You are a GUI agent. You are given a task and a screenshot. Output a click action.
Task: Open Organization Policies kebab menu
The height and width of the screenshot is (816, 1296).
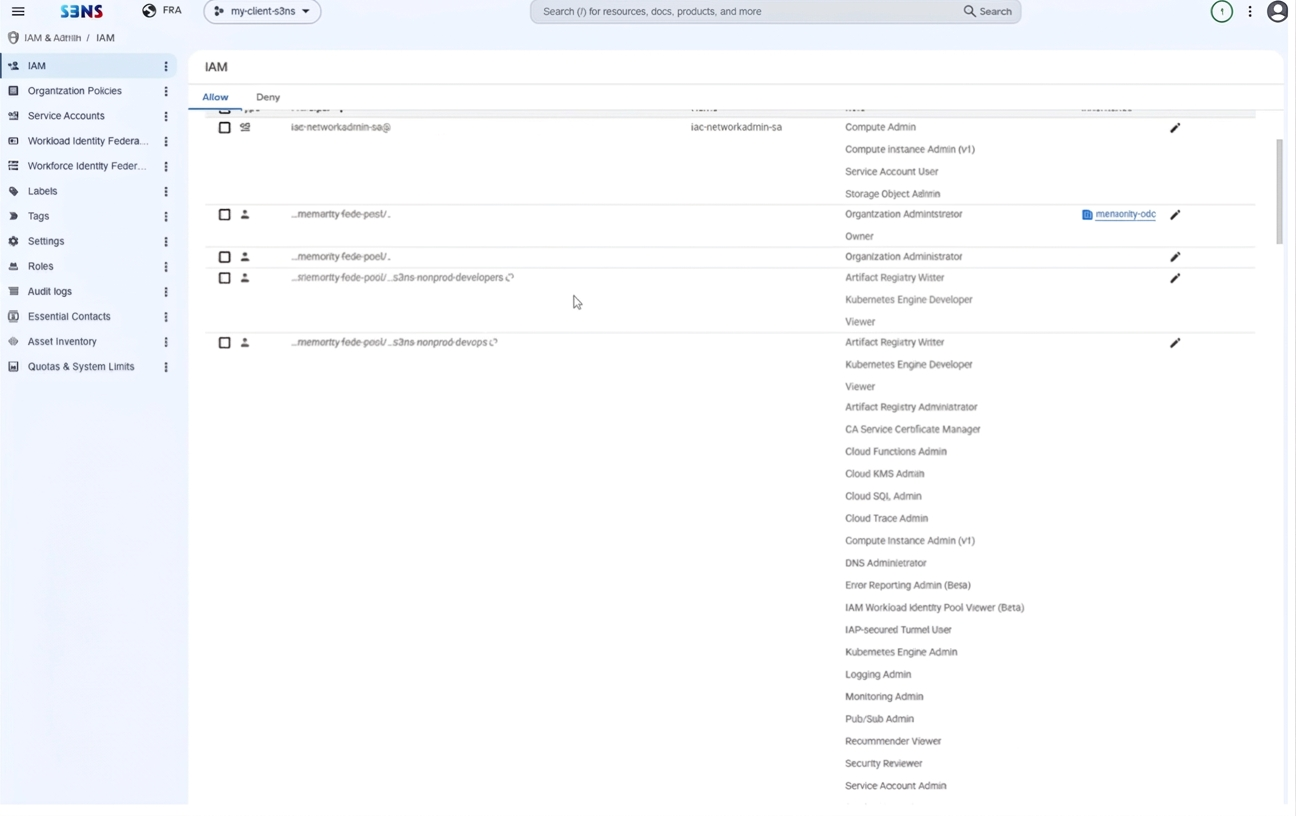click(x=166, y=91)
